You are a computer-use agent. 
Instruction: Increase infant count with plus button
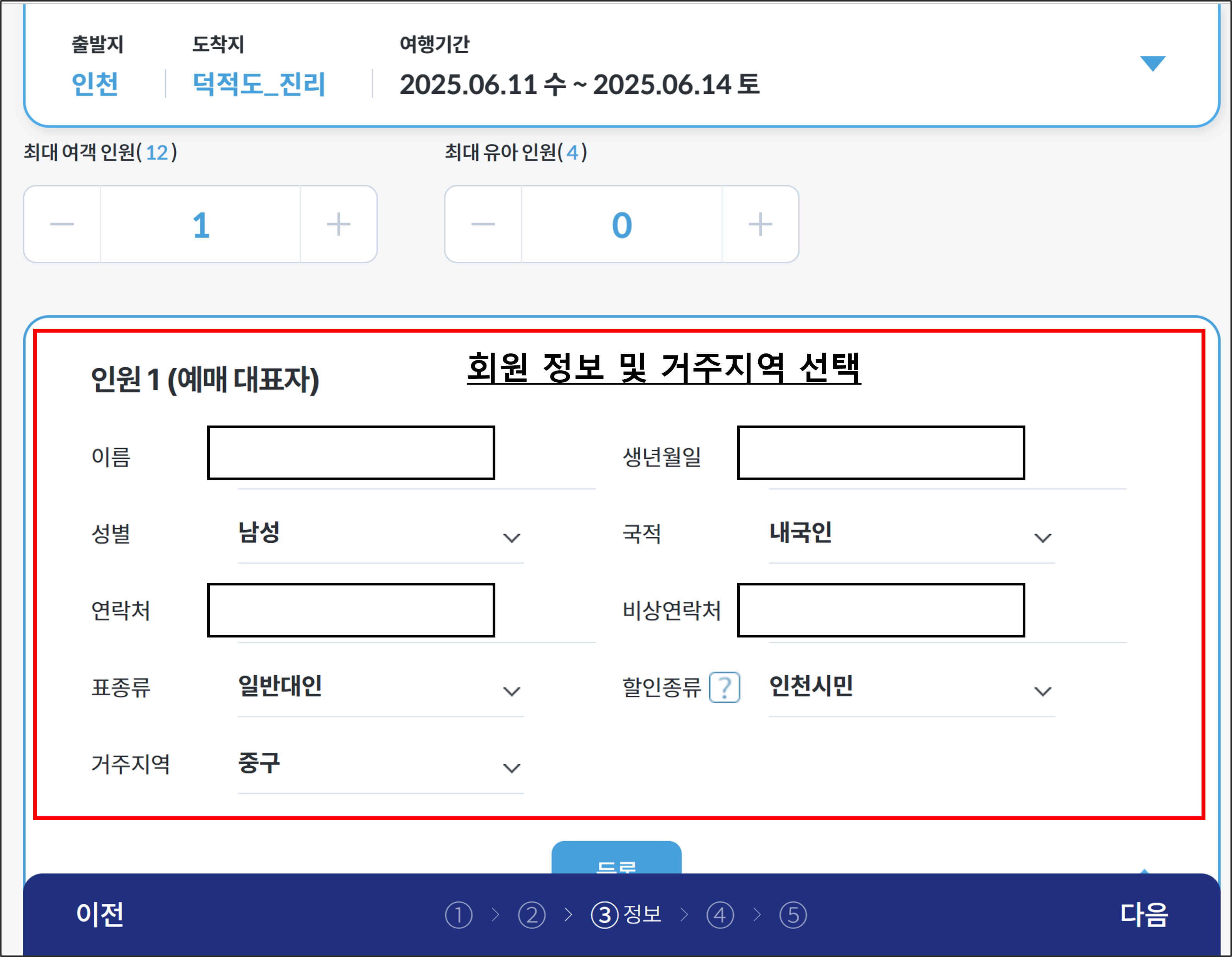pos(760,224)
